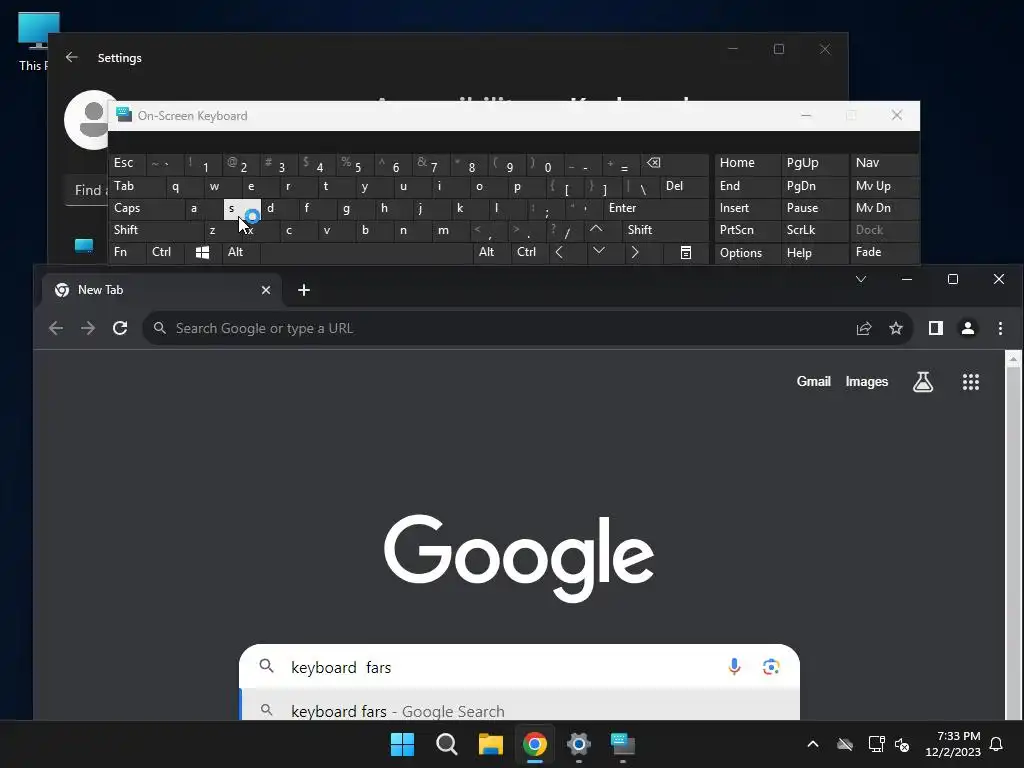Open On-Screen Keyboard Options

747,253
